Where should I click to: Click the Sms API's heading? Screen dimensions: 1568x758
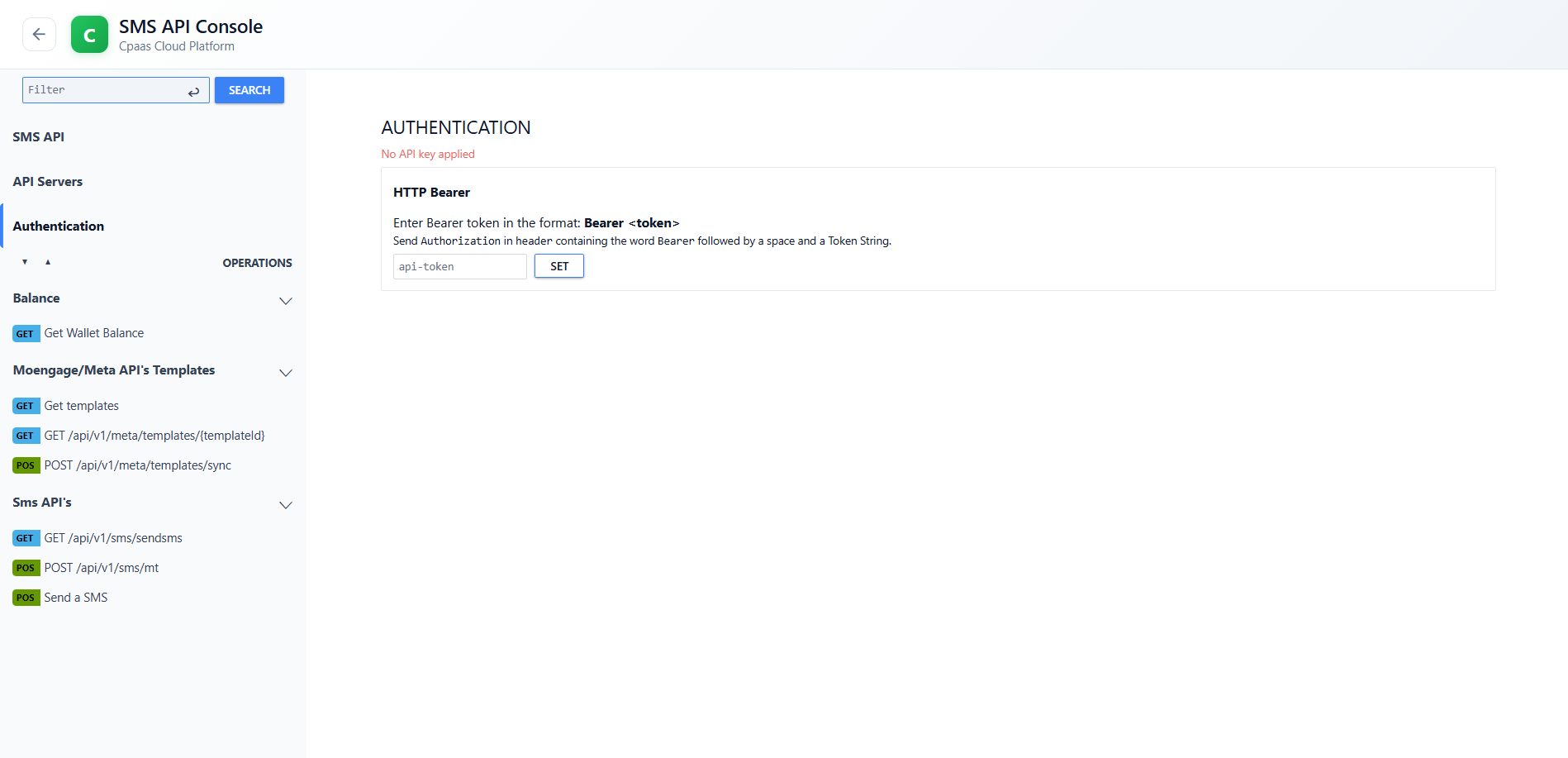[x=42, y=503]
